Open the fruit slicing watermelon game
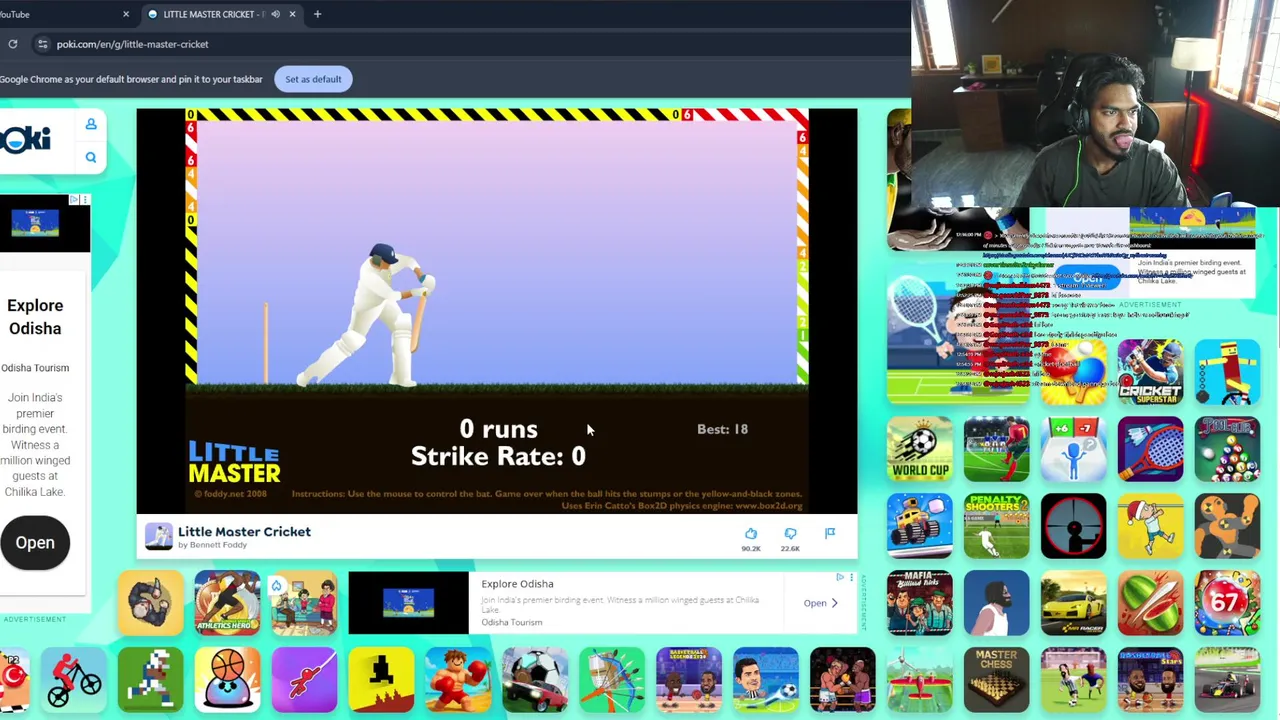This screenshot has height=720, width=1280. pyautogui.click(x=1150, y=603)
